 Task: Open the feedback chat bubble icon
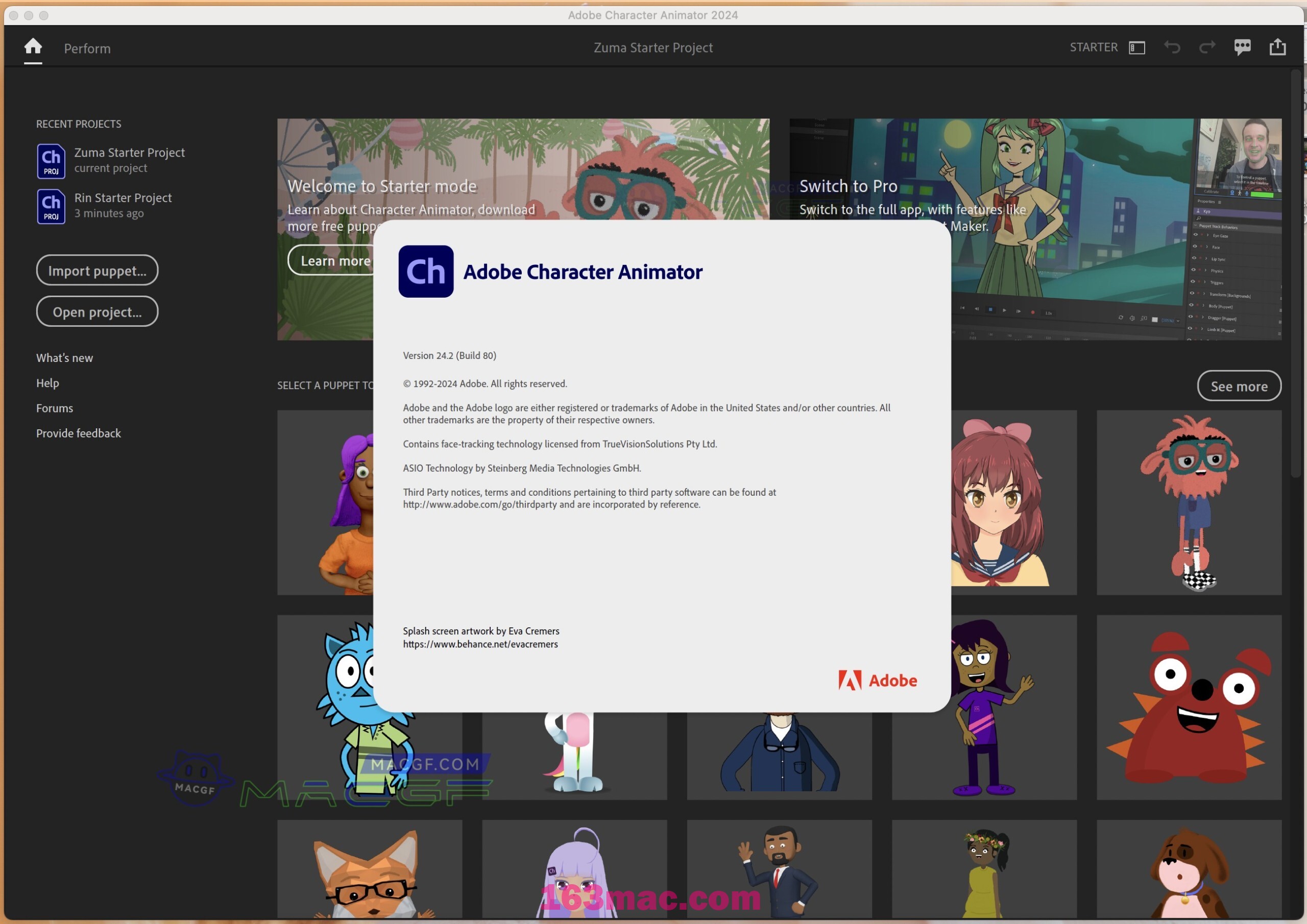[x=1242, y=47]
